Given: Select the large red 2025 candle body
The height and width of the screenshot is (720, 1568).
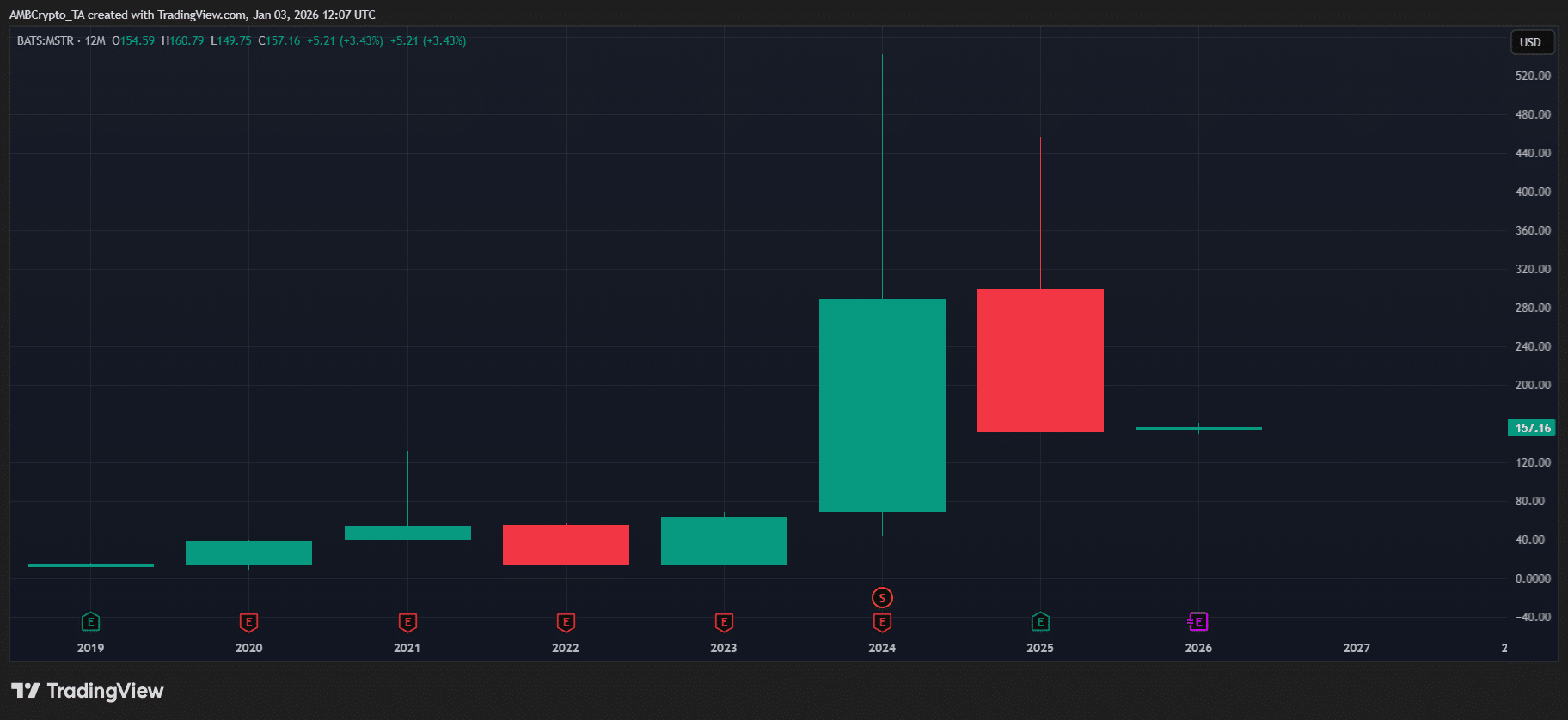Looking at the screenshot, I should (x=1040, y=360).
